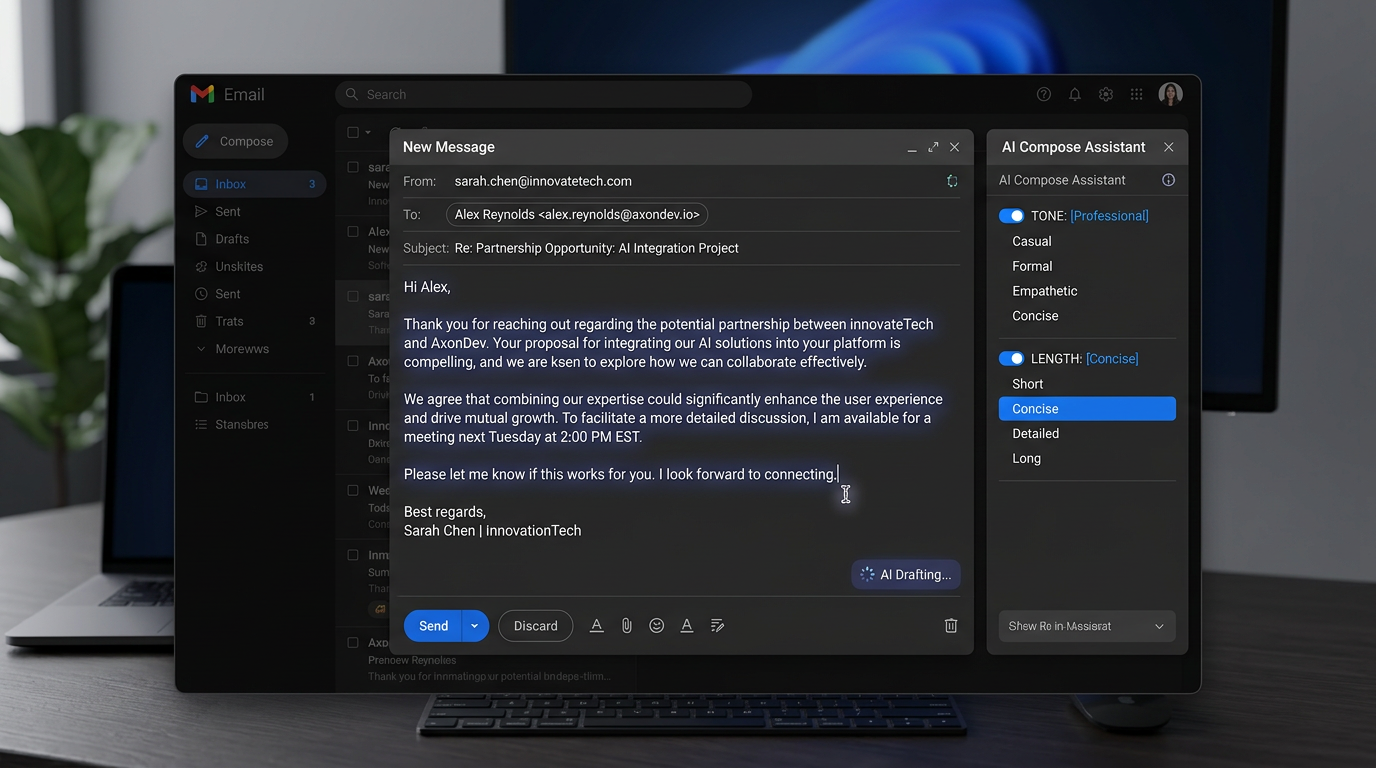The image size is (1376, 768).
Task: Open select-all dropdown arrow in message list
Action: point(368,132)
